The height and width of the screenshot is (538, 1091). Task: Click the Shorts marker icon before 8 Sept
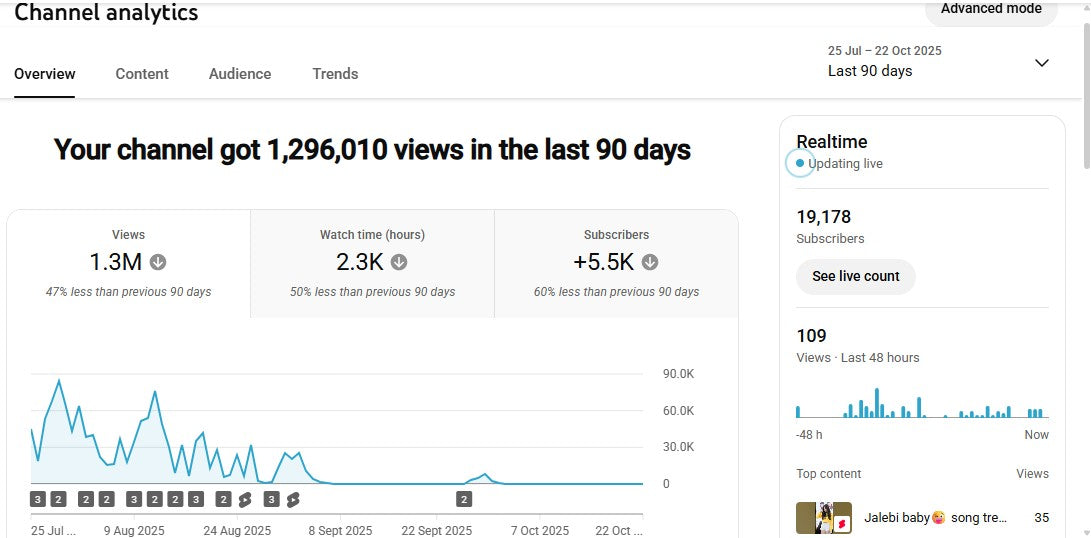[x=293, y=499]
